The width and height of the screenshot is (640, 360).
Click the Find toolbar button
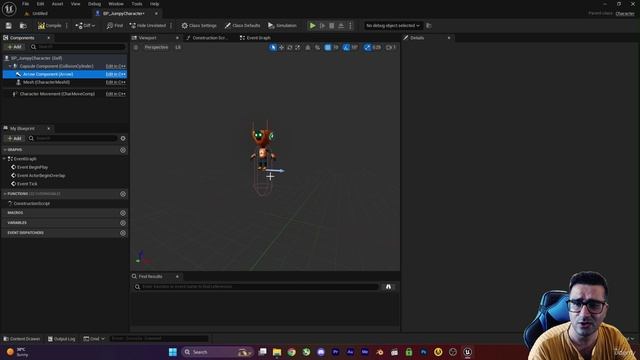click(115, 26)
